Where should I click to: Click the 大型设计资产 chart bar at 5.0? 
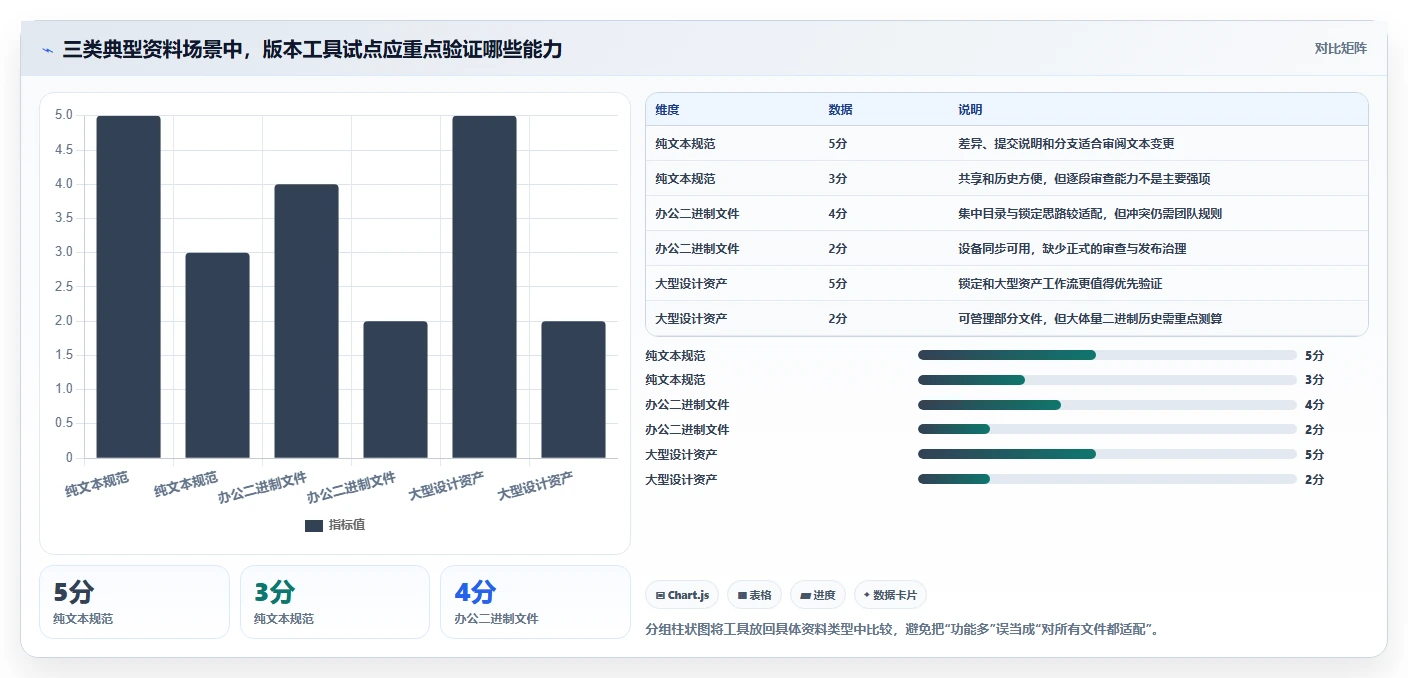484,287
